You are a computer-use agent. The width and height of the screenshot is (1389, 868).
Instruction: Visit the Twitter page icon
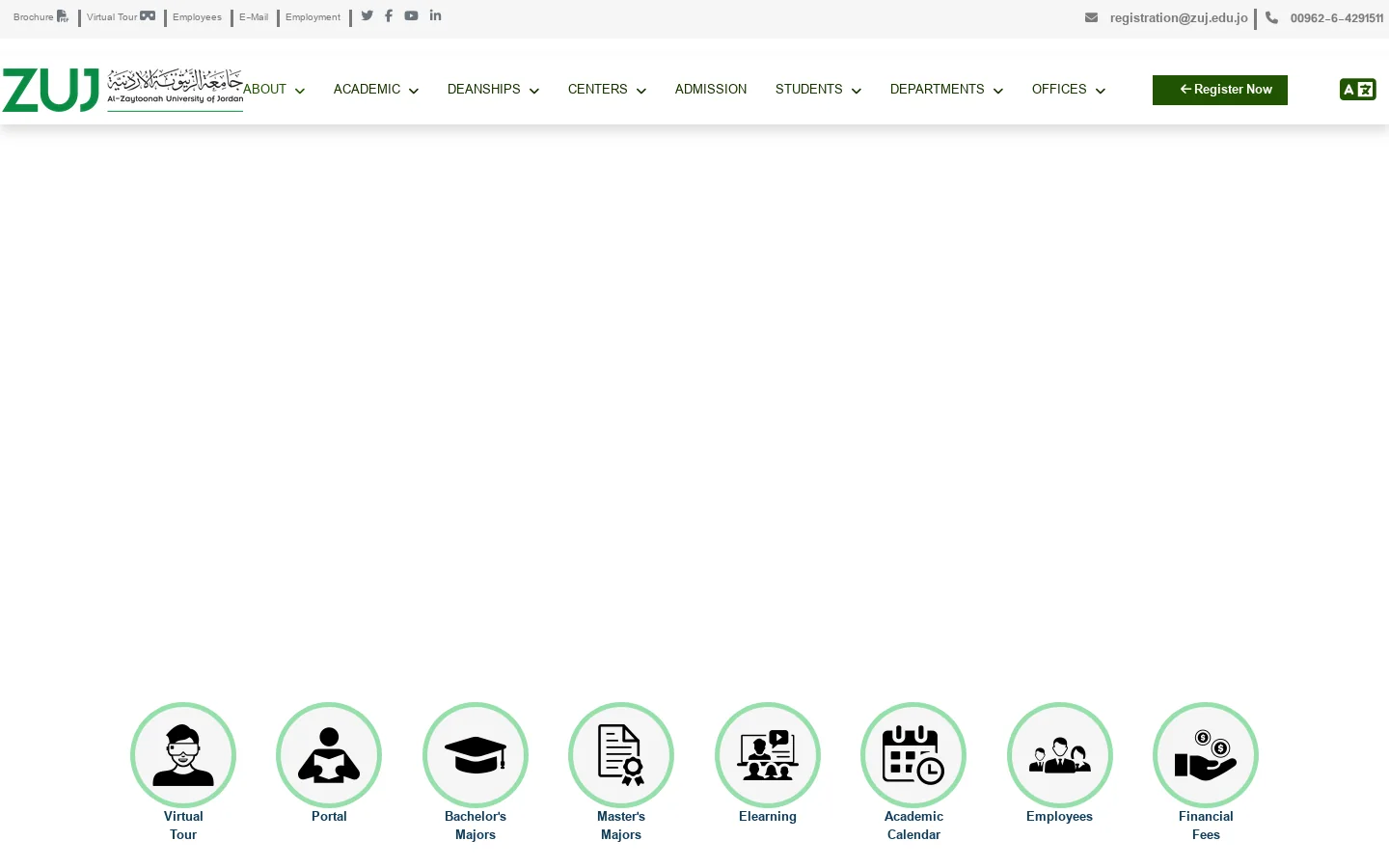coord(367,15)
